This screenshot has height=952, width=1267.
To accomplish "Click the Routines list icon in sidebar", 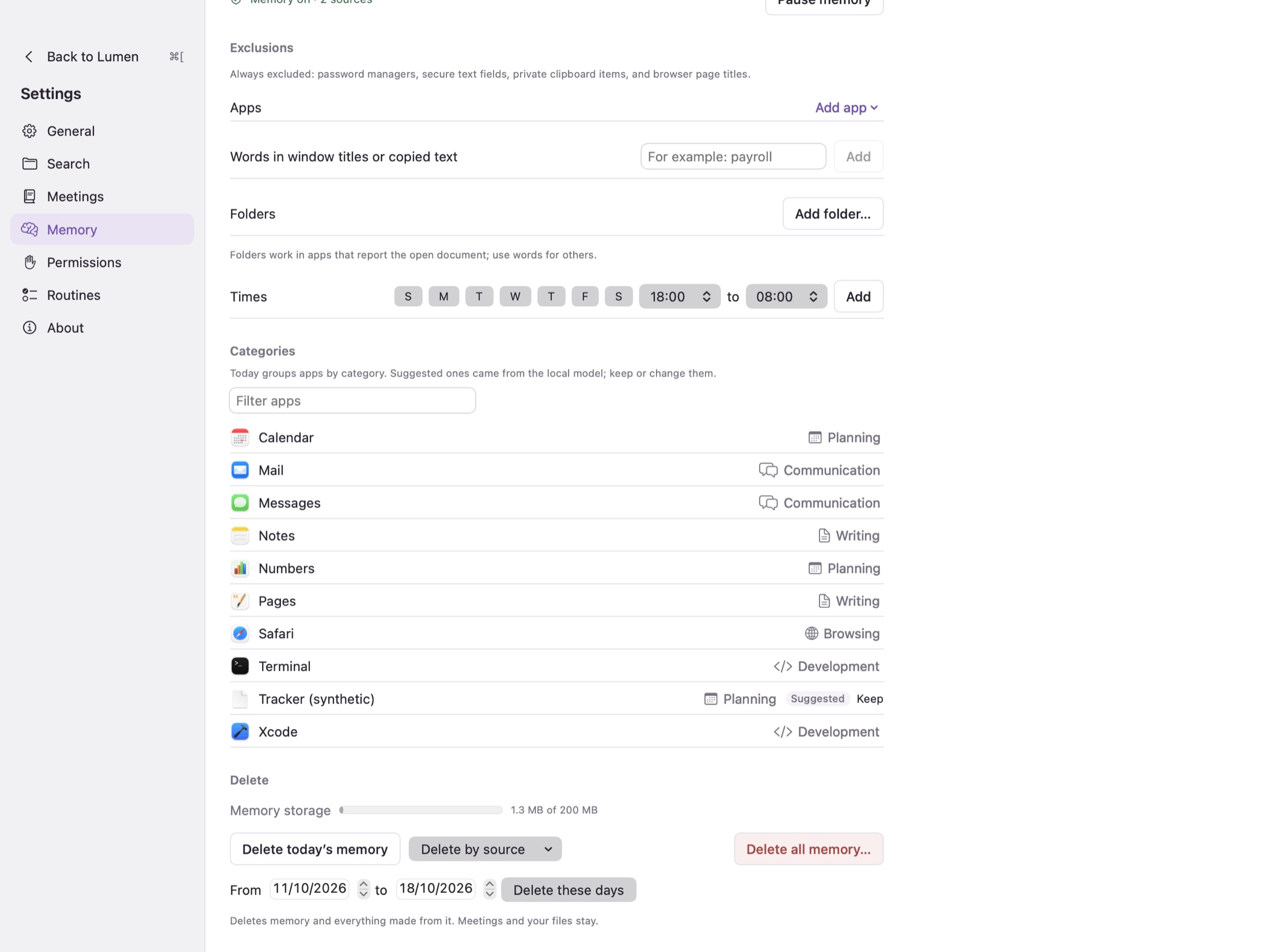I will coord(29,295).
